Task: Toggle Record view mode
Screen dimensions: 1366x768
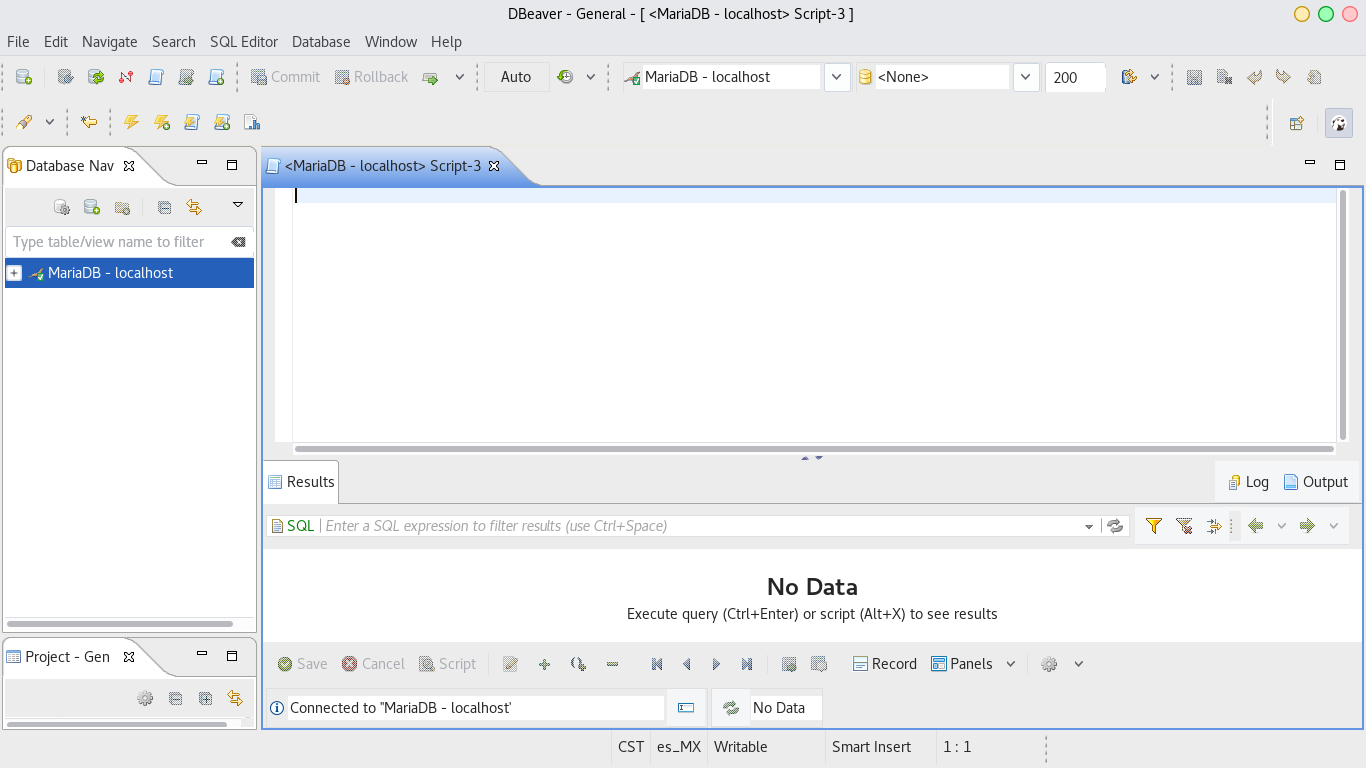Action: [884, 664]
